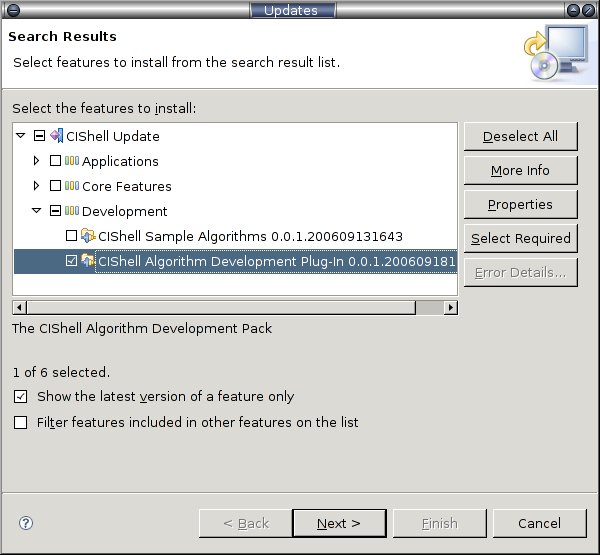600x555 pixels.
Task: Click the scroll left arrow of feature list
Action: click(x=20, y=307)
